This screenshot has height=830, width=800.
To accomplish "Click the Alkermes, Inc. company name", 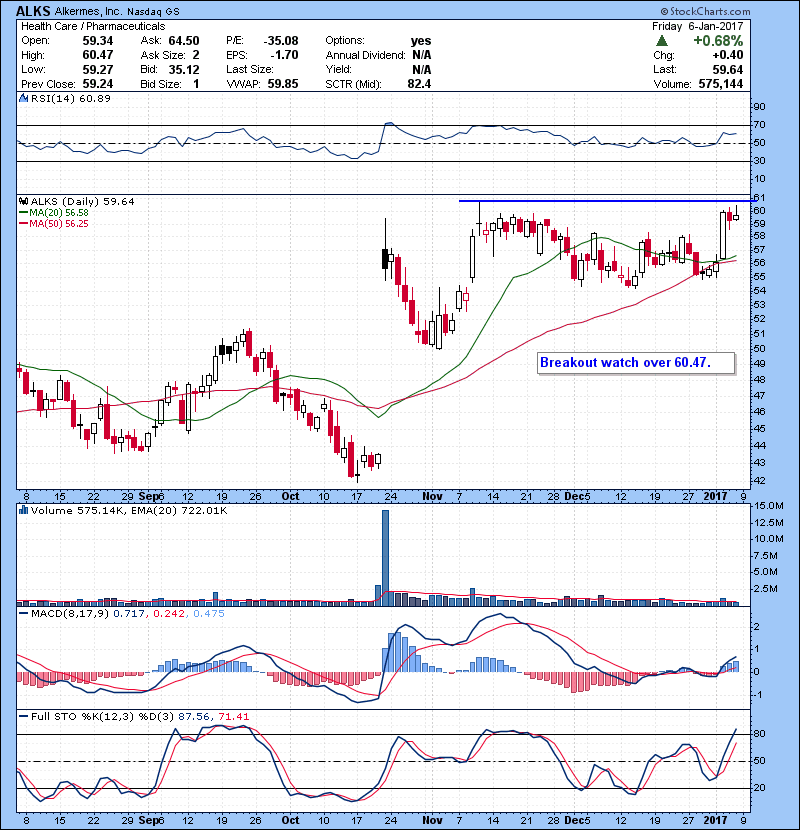I will click(x=88, y=11).
